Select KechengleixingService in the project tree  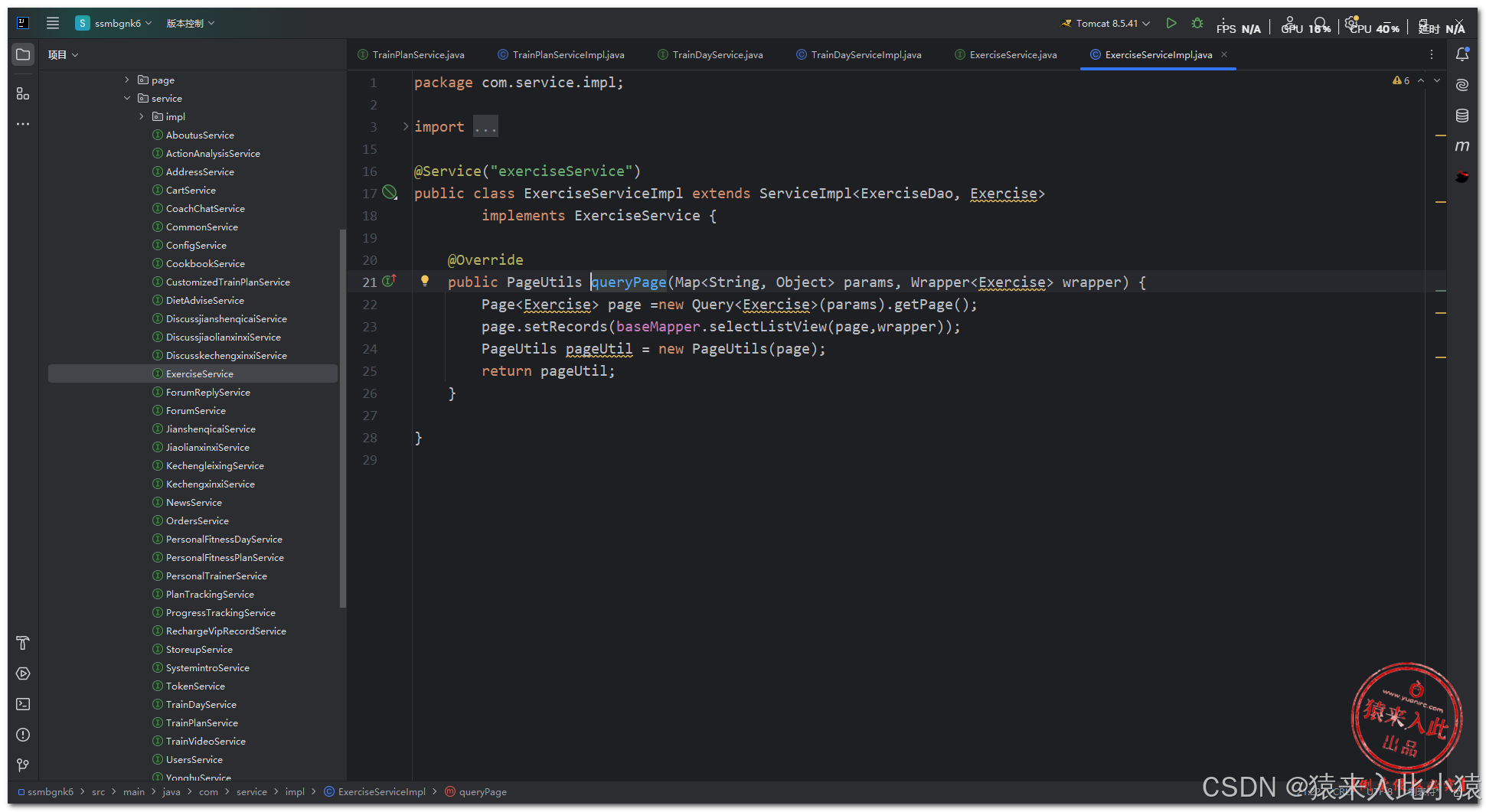pyautogui.click(x=214, y=465)
